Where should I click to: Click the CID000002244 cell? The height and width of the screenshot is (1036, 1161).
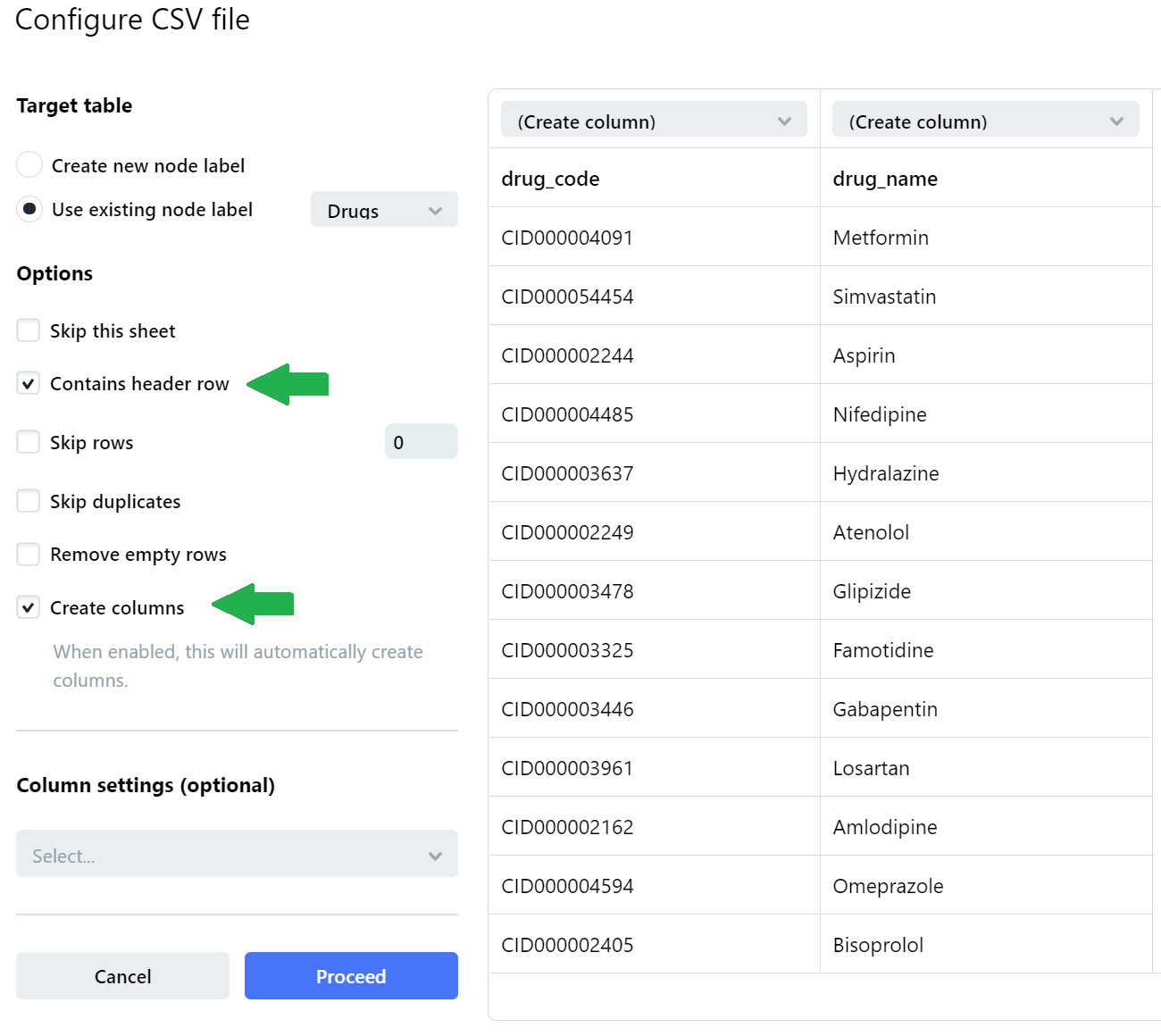[x=567, y=355]
